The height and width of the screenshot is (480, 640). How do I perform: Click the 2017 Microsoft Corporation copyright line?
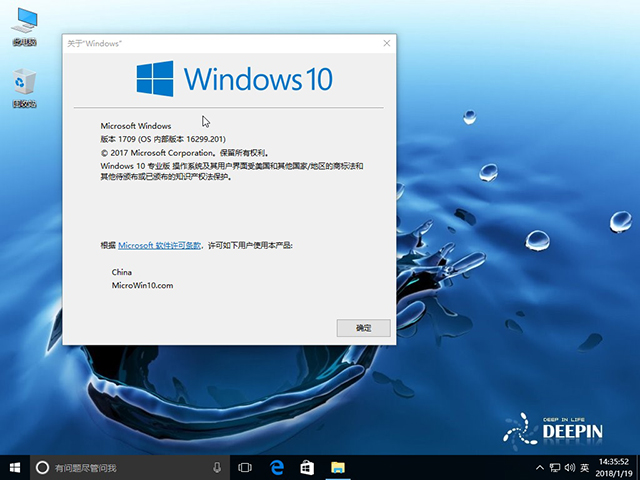coord(184,153)
